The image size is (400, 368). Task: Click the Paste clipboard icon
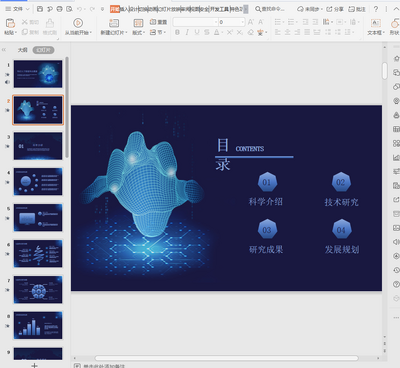coord(10,23)
